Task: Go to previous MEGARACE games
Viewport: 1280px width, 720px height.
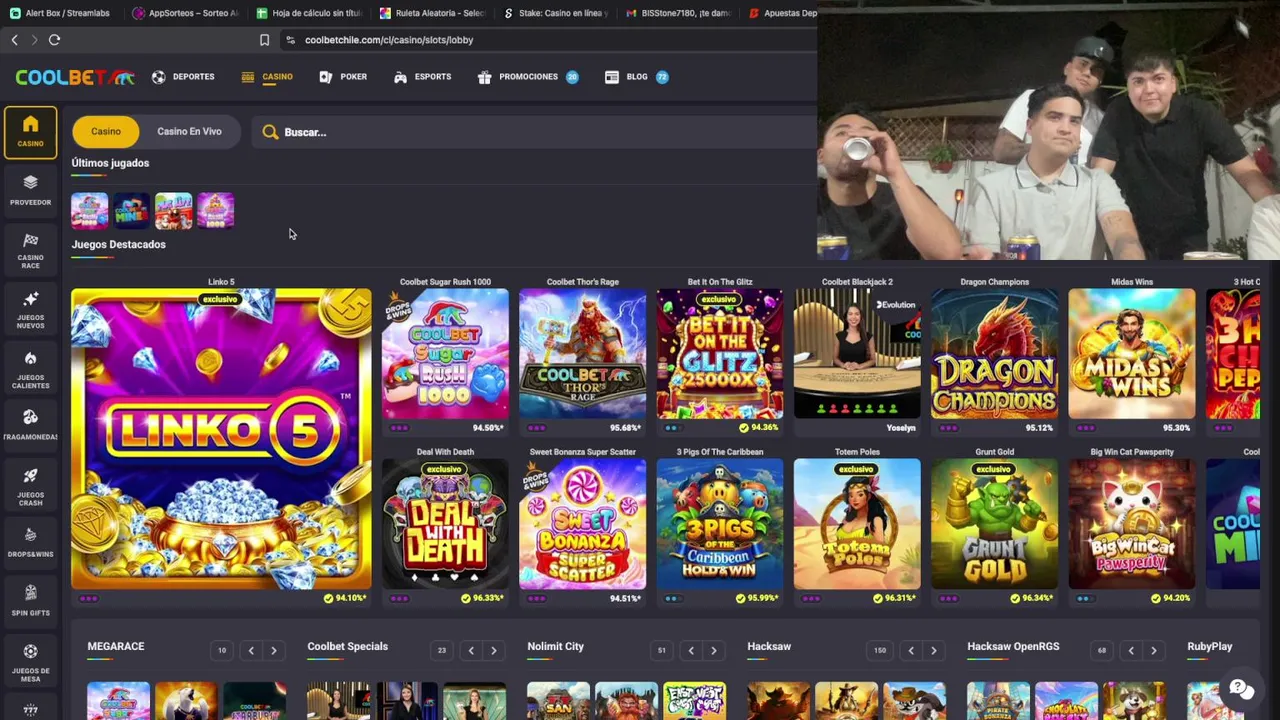Action: point(251,651)
